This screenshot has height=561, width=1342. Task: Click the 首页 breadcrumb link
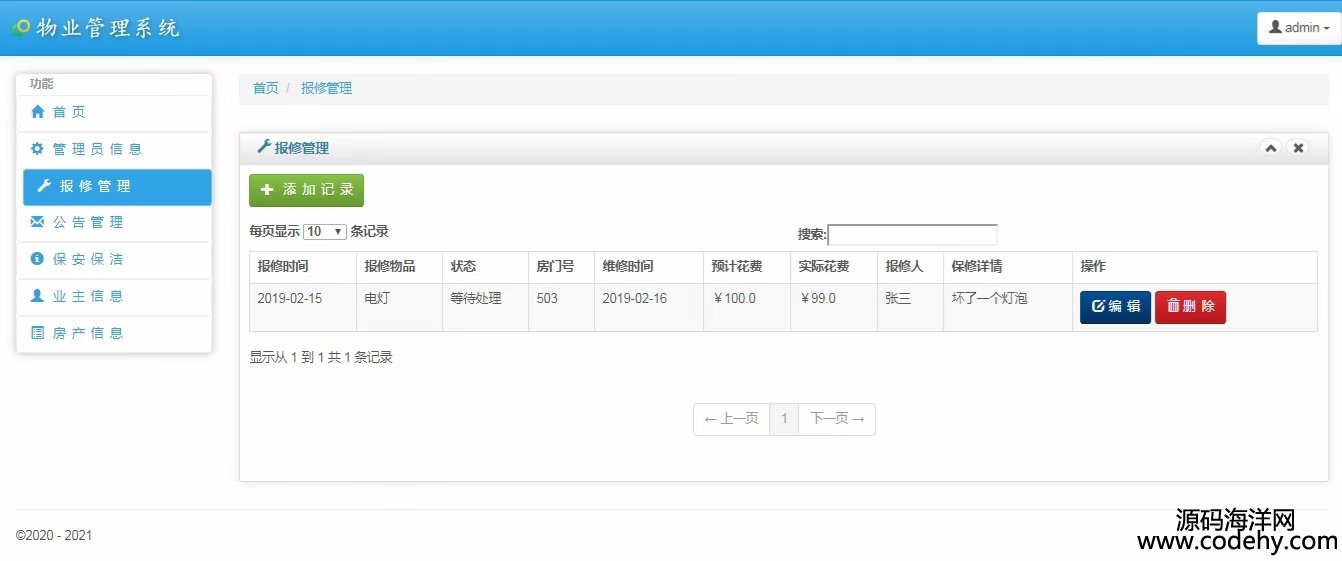[x=265, y=88]
